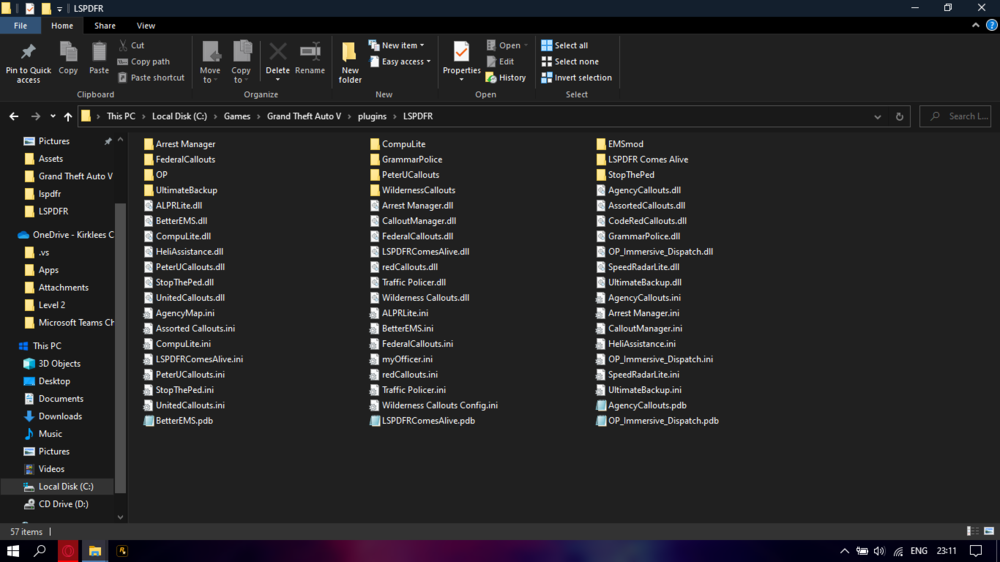Open taskbar search magnifier

click(40, 551)
